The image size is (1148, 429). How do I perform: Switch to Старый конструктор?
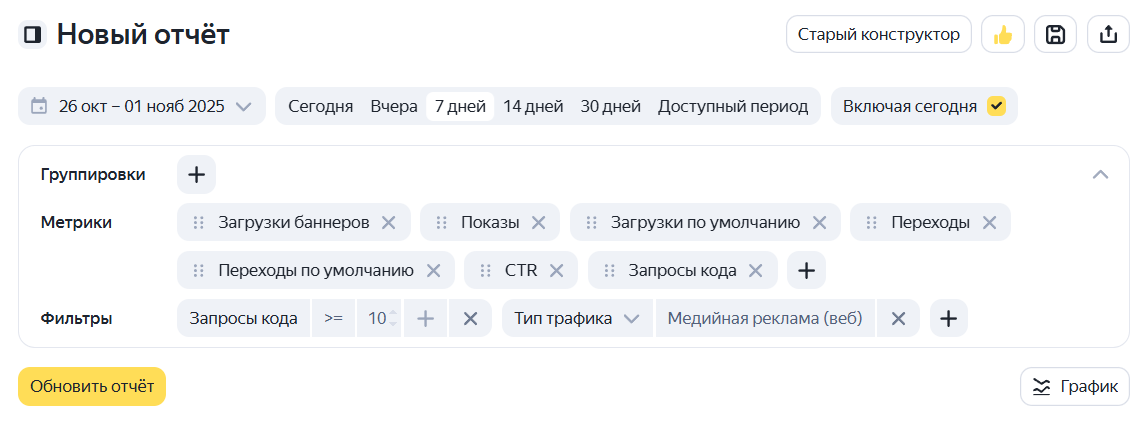[x=878, y=35]
